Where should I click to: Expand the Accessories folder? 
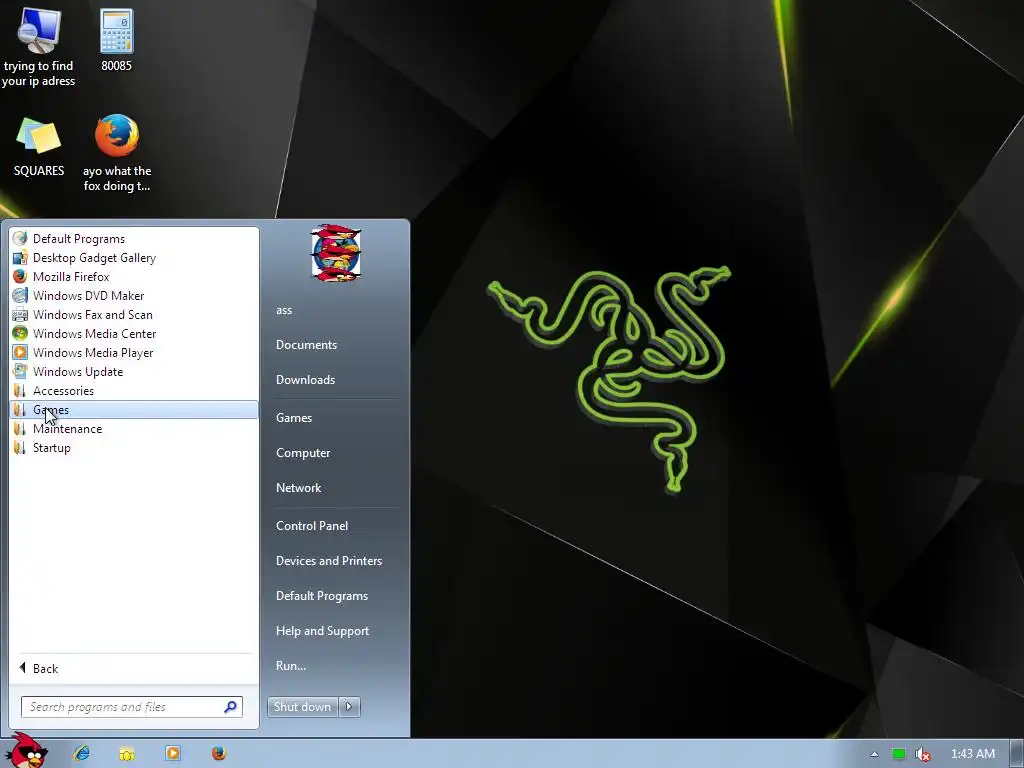click(134, 391)
